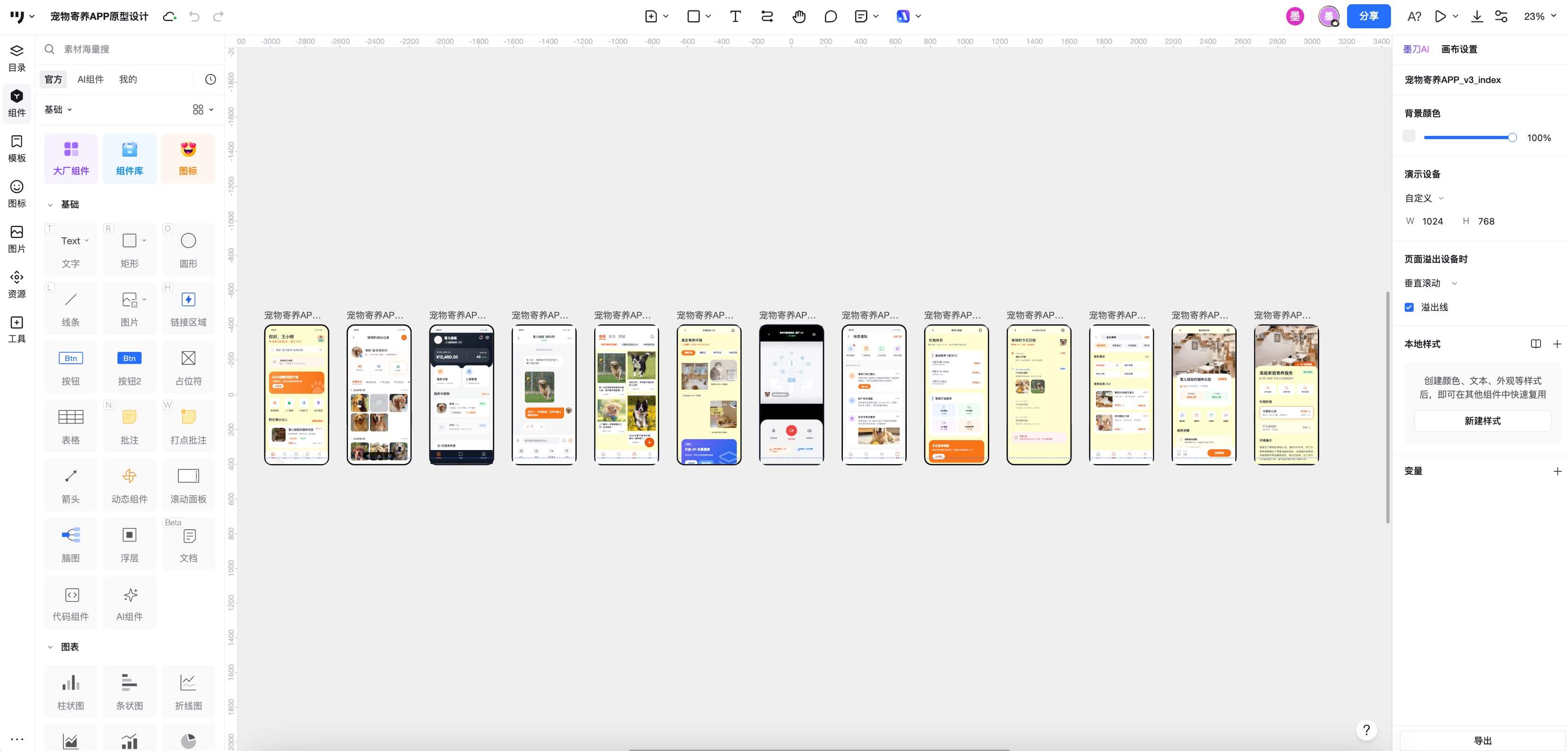Select the Comment bubble tool
Viewport: 1568px width, 751px height.
[830, 17]
